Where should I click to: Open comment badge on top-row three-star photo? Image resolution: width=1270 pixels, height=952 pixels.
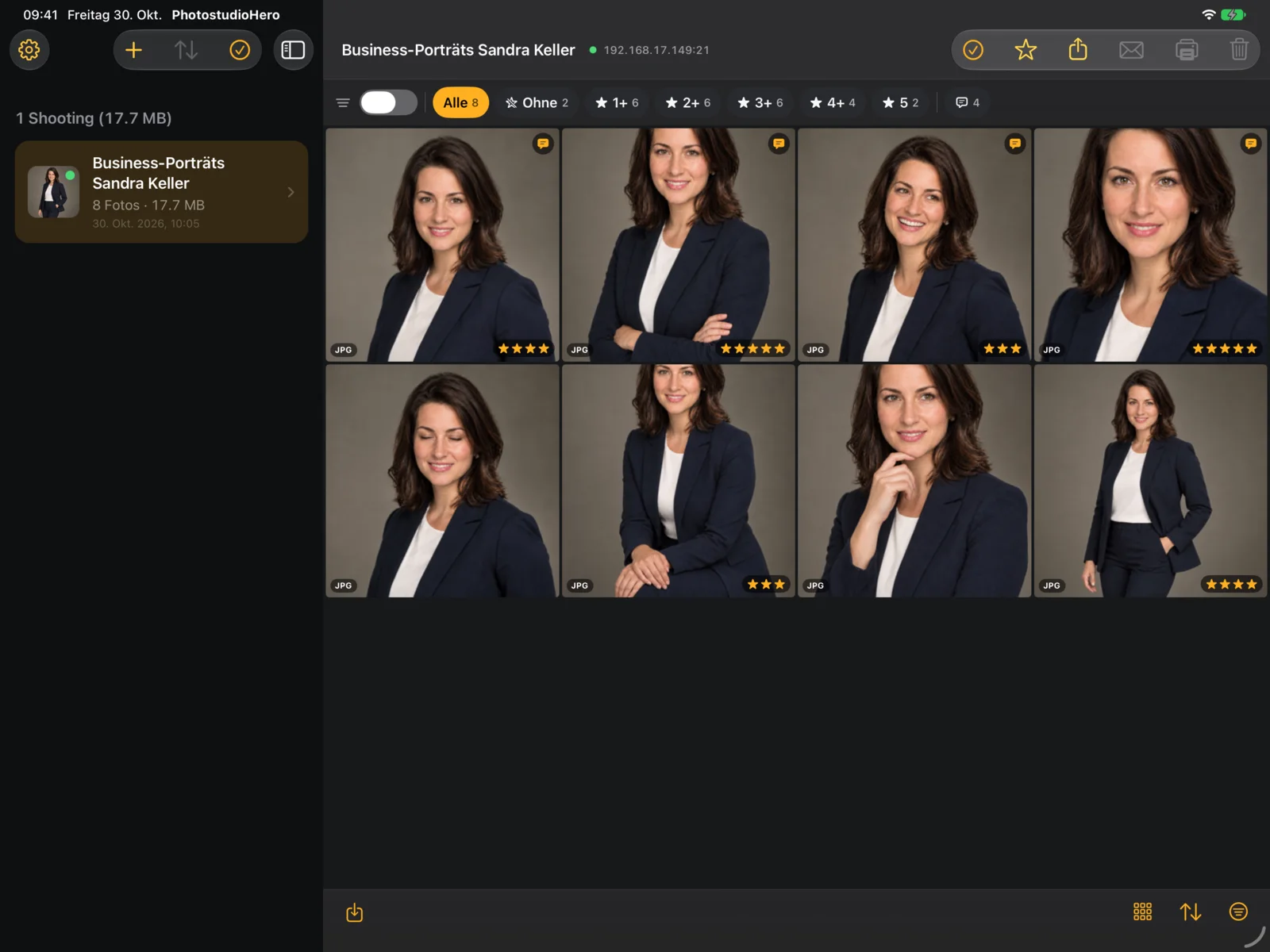[x=1014, y=144]
